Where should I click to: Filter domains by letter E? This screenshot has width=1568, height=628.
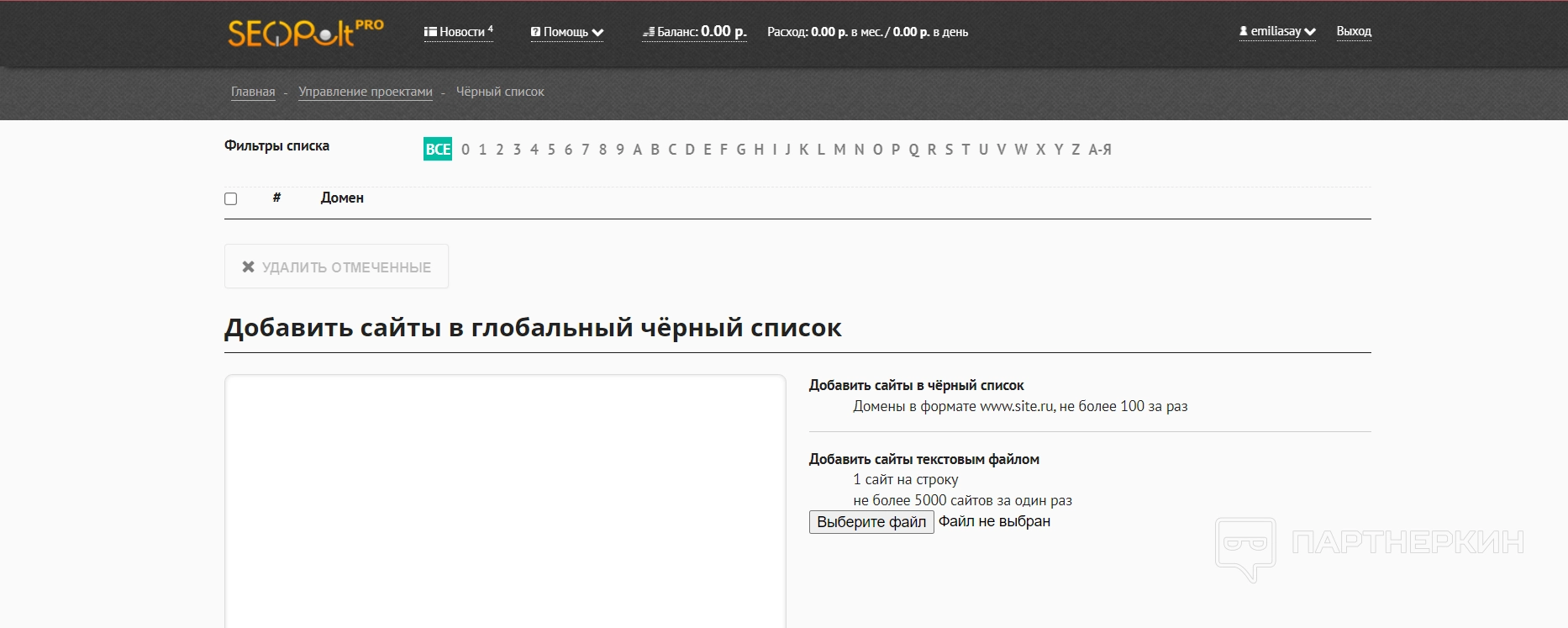[708, 150]
